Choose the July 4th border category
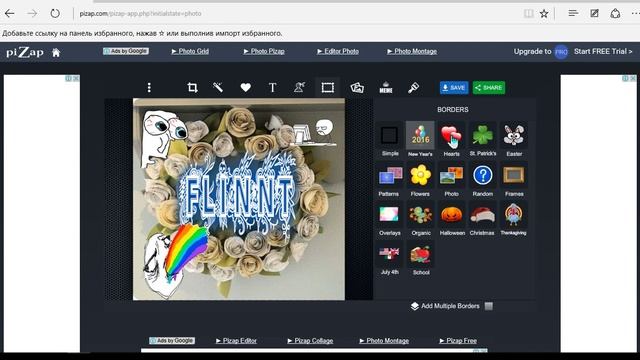Image resolution: width=640 pixels, height=360 pixels. [389, 259]
